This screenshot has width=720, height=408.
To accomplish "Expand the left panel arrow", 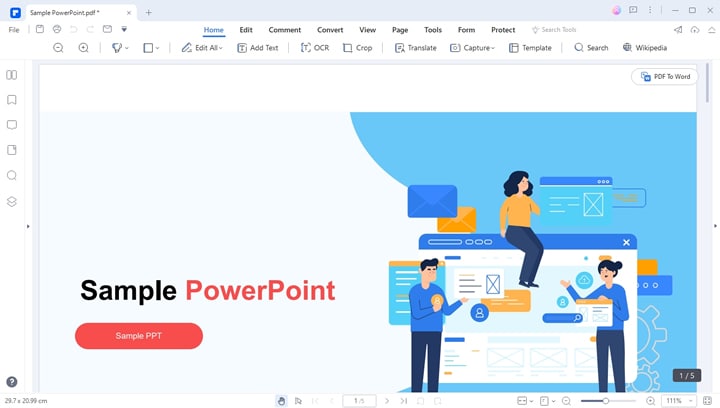I will pos(28,226).
